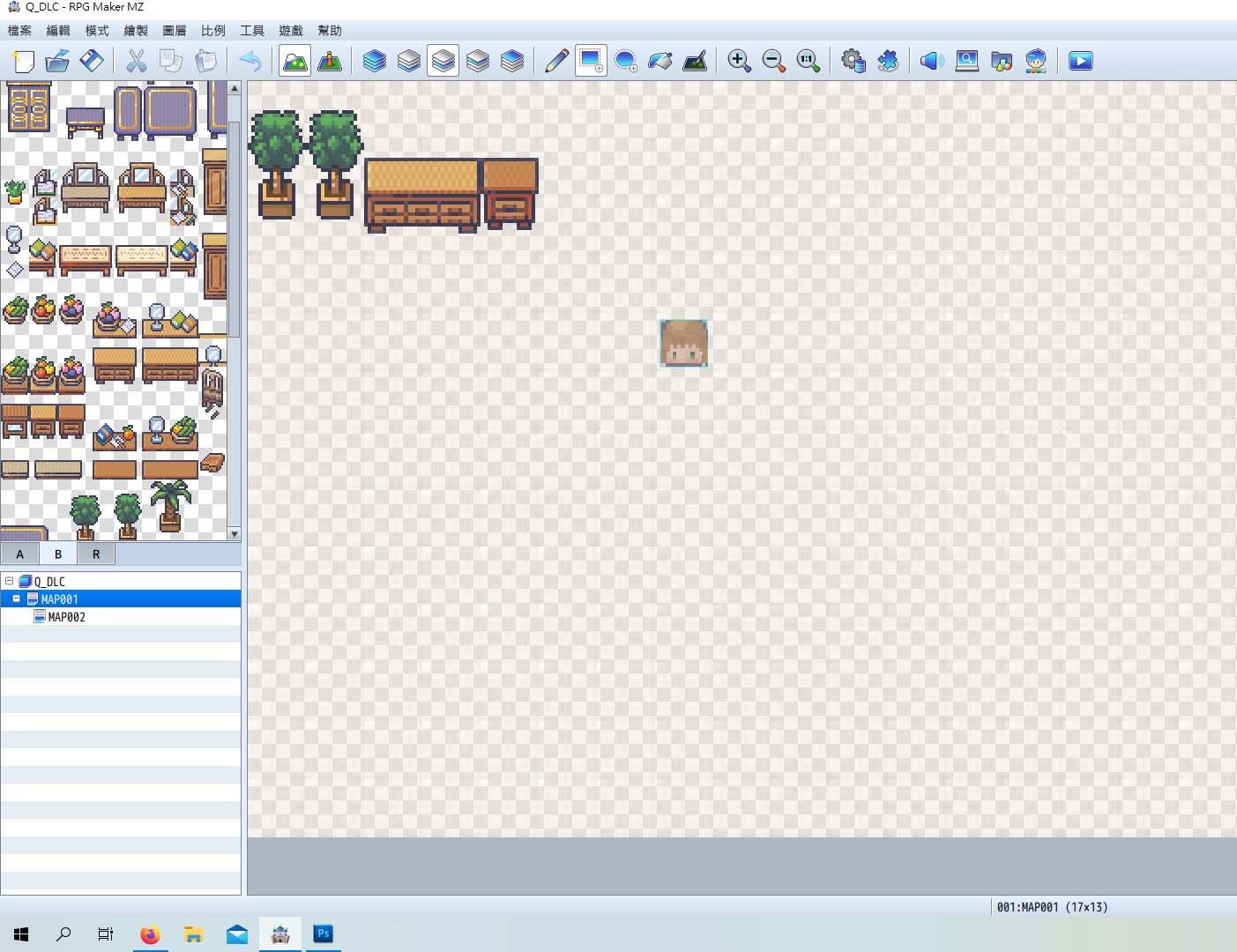Viewport: 1237px width, 952px height.
Task: Open the 工具 menu
Action: point(252,31)
